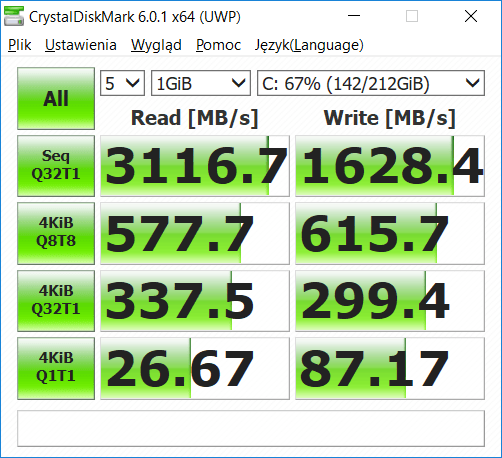
Task: Expand the 1GiB test size dropdown
Action: click(x=201, y=83)
